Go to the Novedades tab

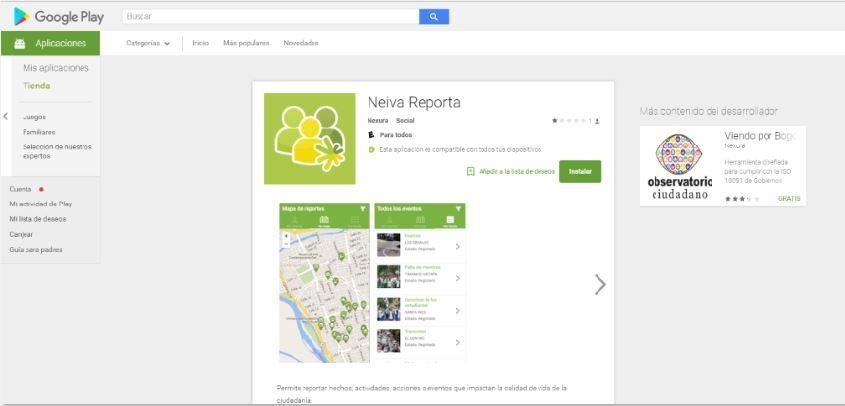tap(301, 43)
